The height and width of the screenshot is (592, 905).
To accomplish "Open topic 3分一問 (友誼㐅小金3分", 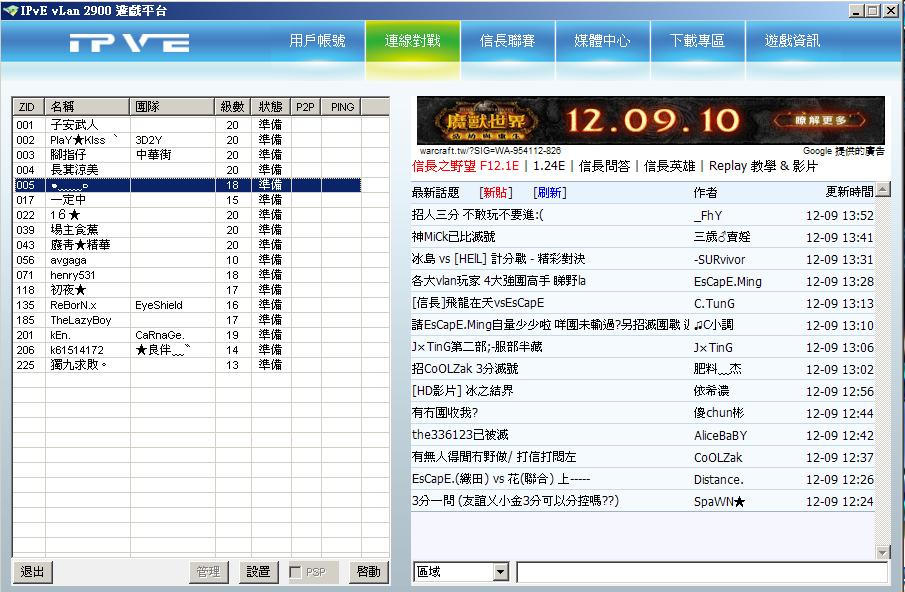I will click(515, 500).
